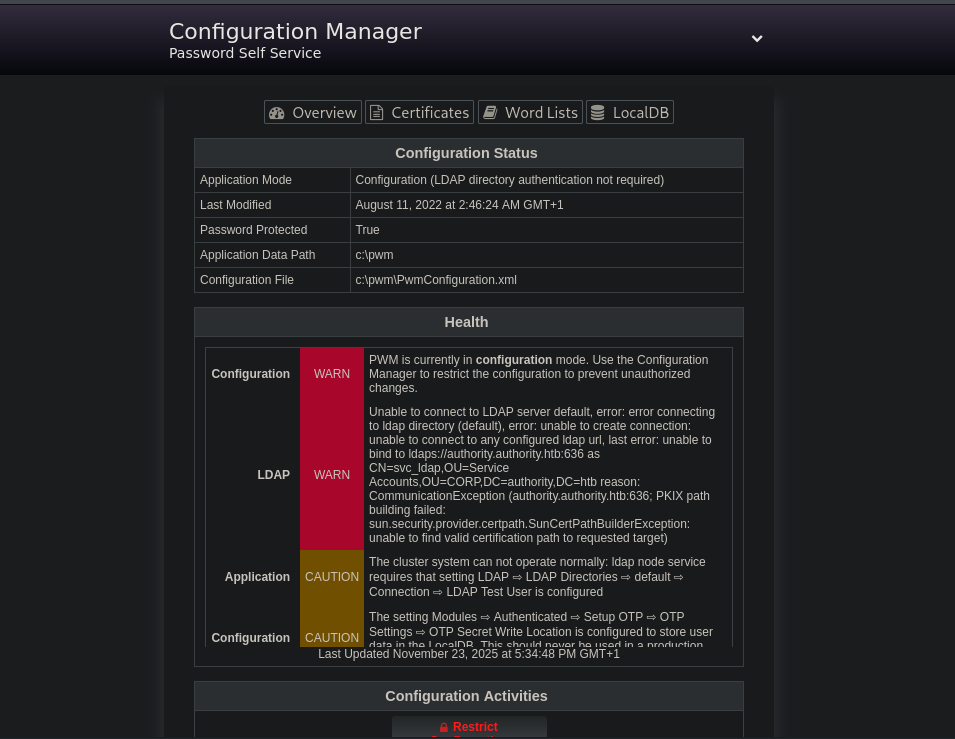Click the Certificates document icon

pyautogui.click(x=377, y=113)
